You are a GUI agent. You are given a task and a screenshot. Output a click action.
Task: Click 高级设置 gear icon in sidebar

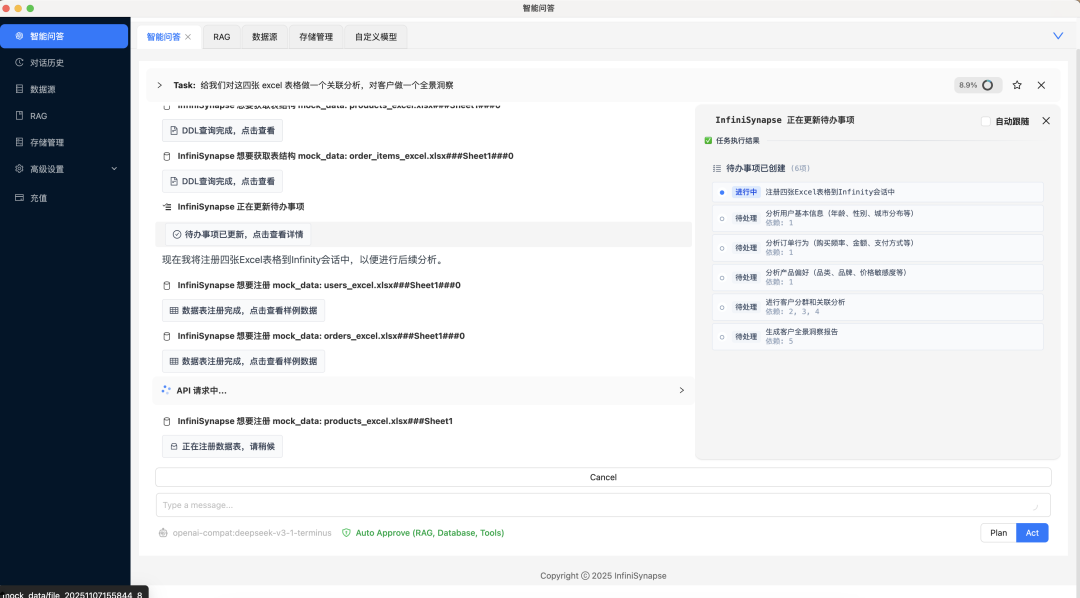point(19,168)
